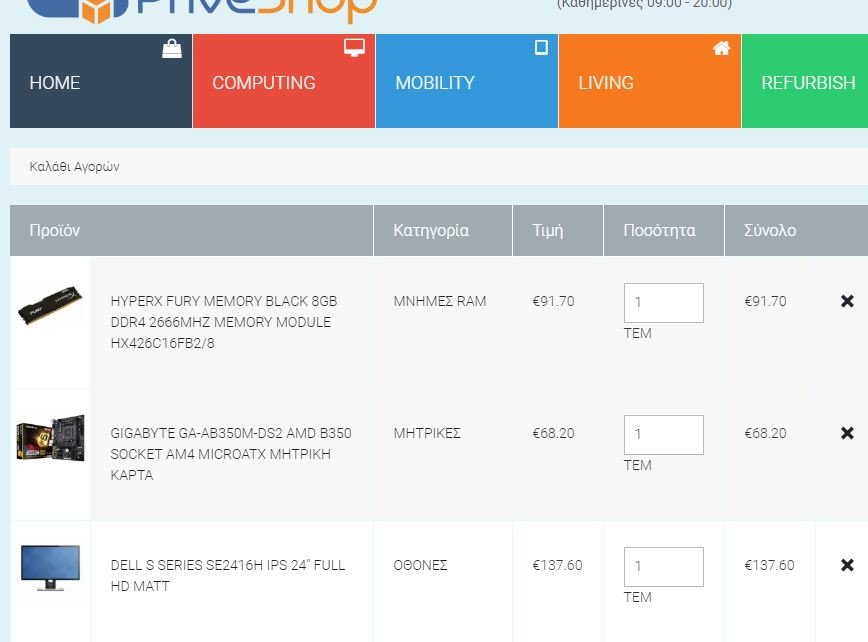The height and width of the screenshot is (642, 868).
Task: Remove Gigabyte motherboard from cart
Action: [x=847, y=433]
